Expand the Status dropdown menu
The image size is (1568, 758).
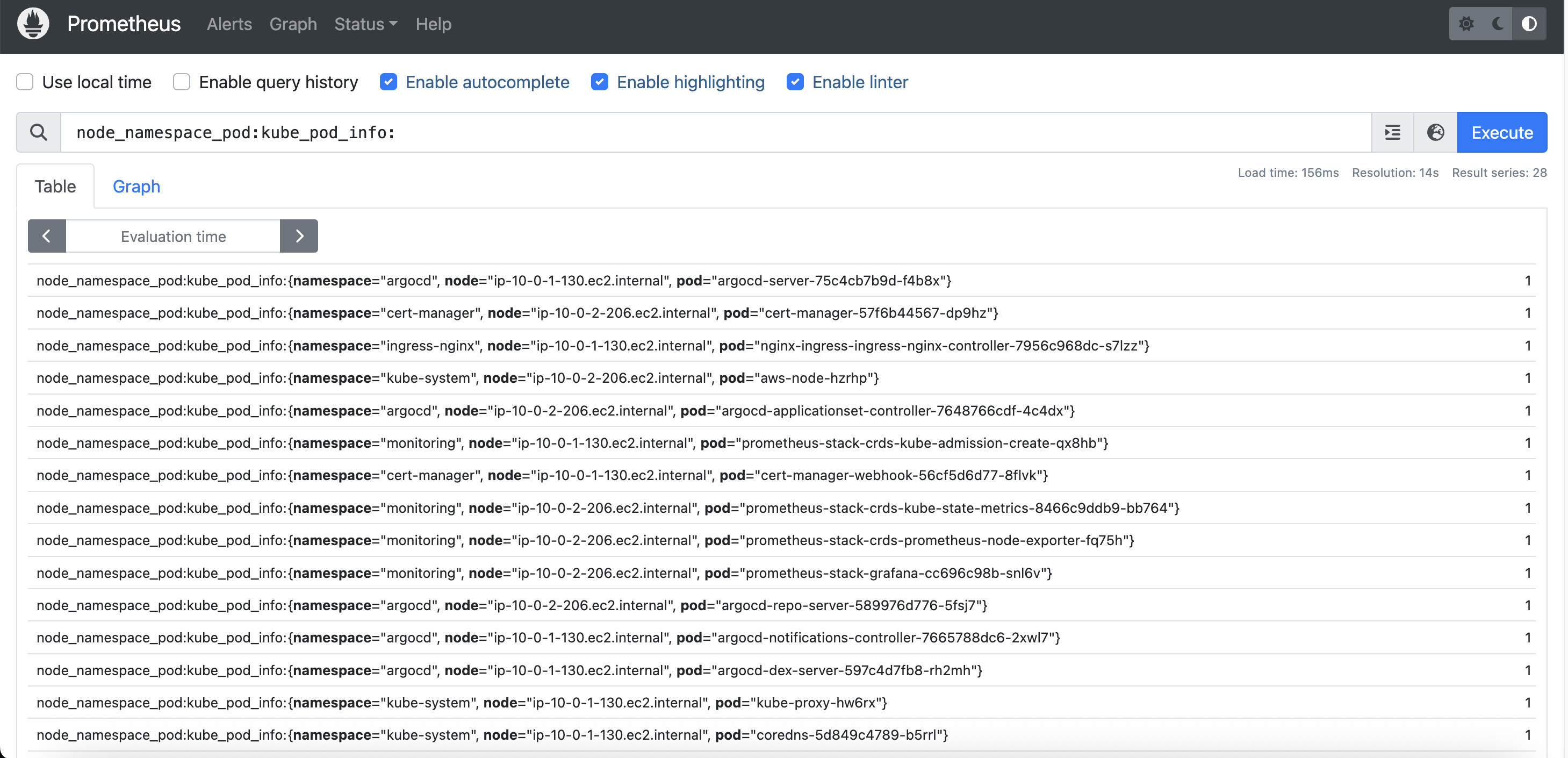click(x=365, y=24)
